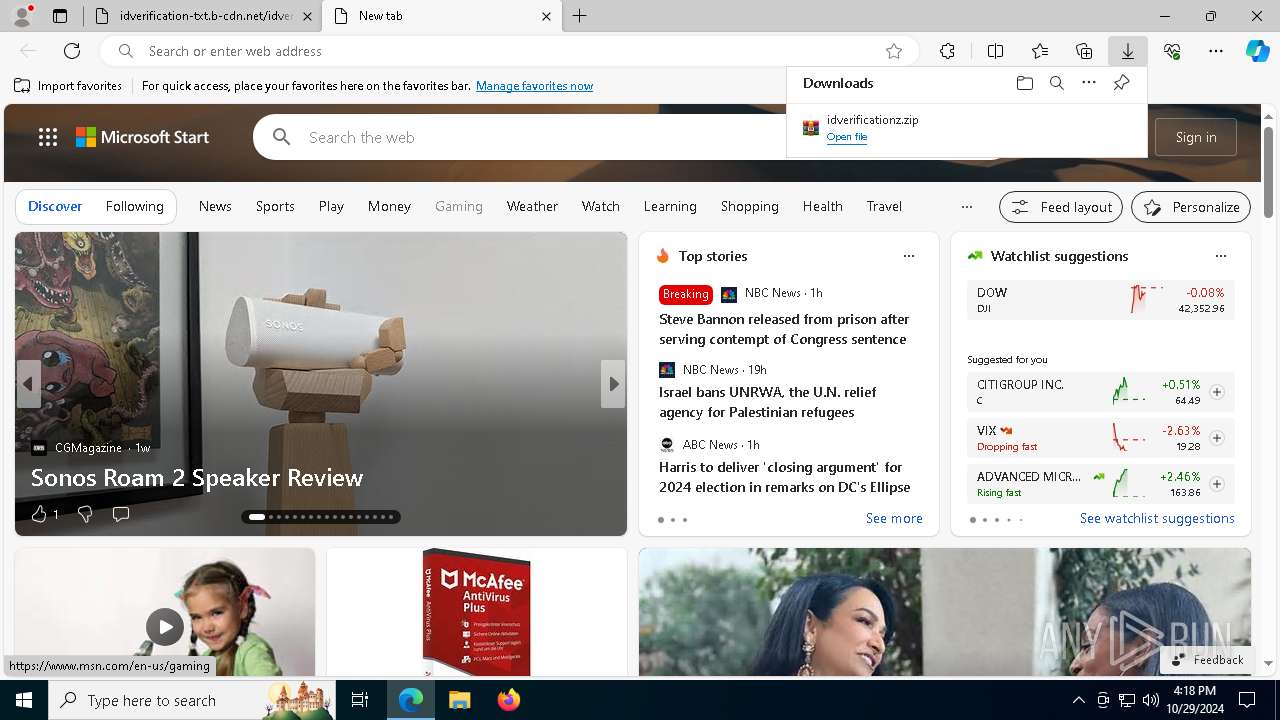The width and height of the screenshot is (1280, 720).
Task: Expand more feed categories ellipsis
Action: (966, 207)
